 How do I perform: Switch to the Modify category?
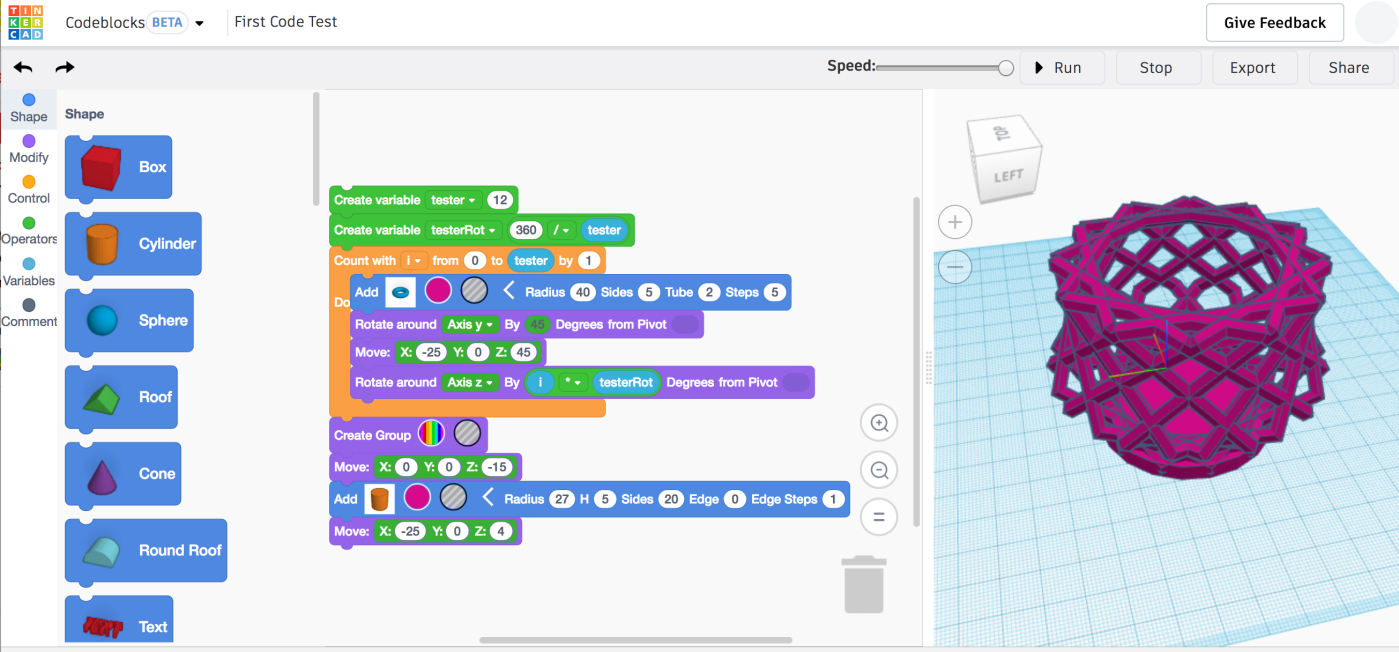(x=29, y=149)
